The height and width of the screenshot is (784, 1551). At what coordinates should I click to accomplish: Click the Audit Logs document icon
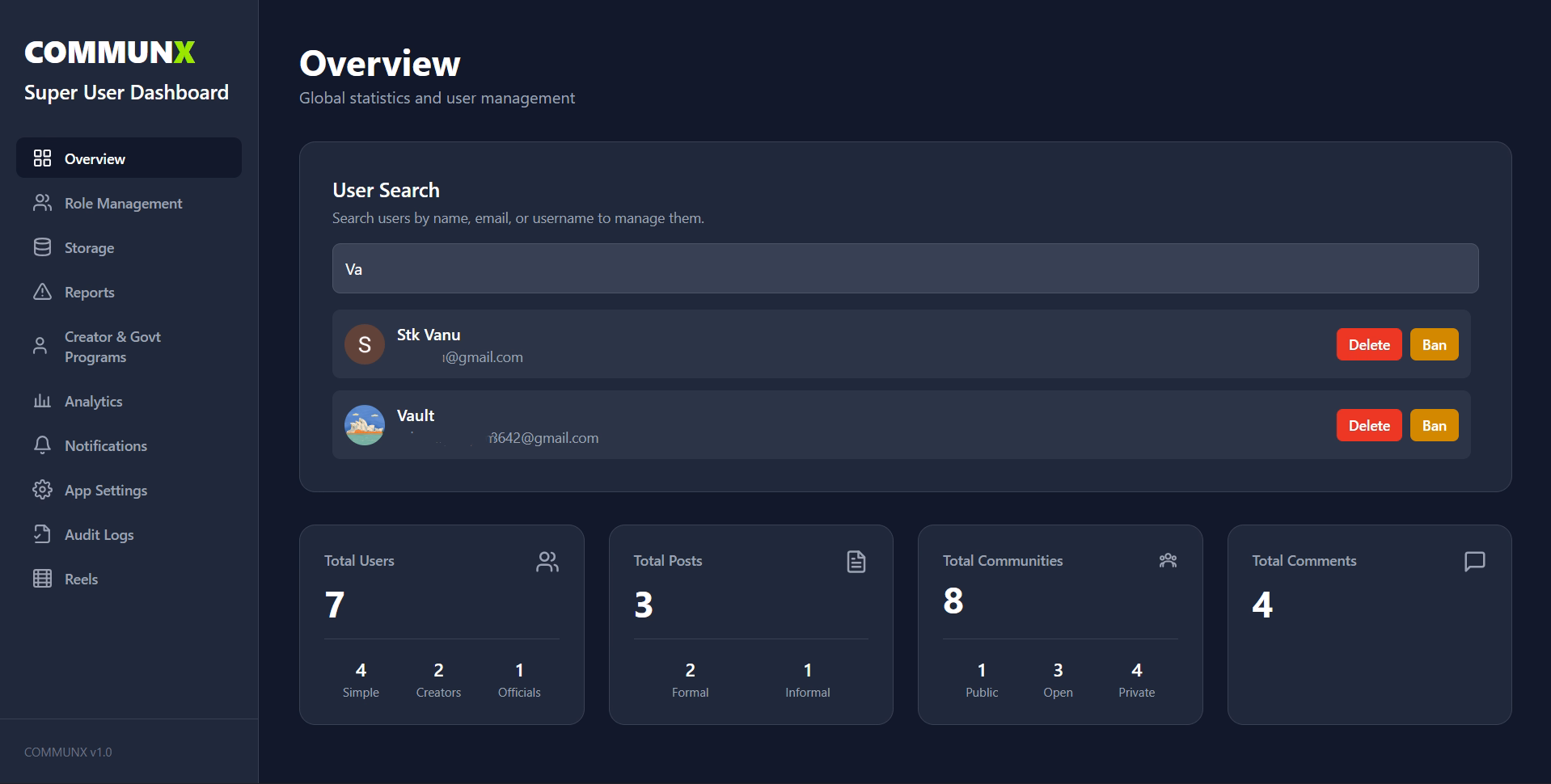43,534
